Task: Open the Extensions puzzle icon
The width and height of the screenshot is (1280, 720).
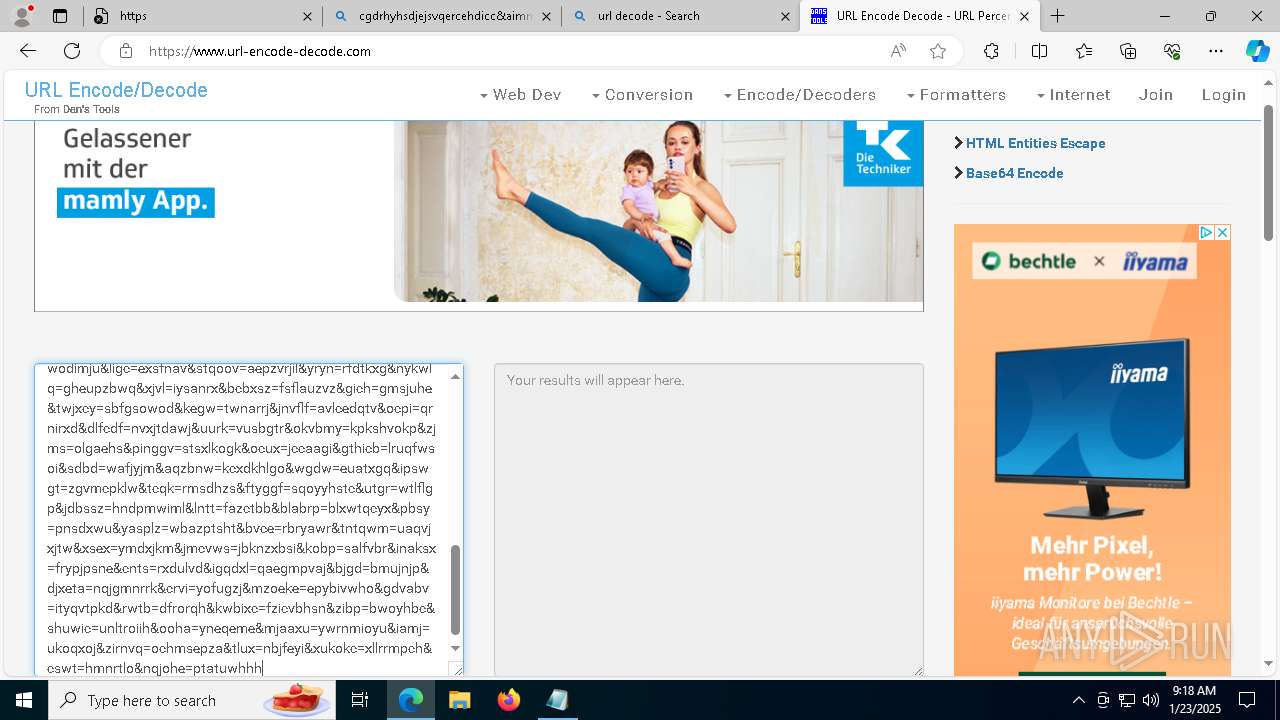Action: pos(991,51)
